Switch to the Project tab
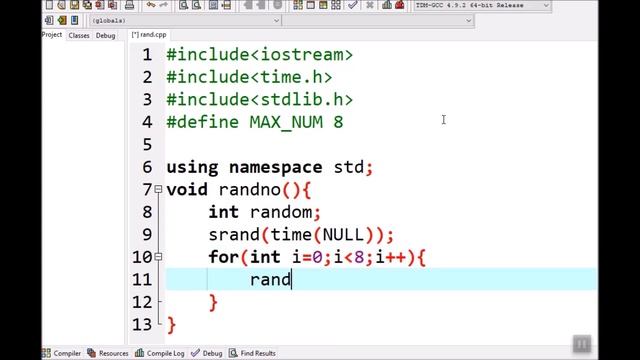 [x=52, y=35]
